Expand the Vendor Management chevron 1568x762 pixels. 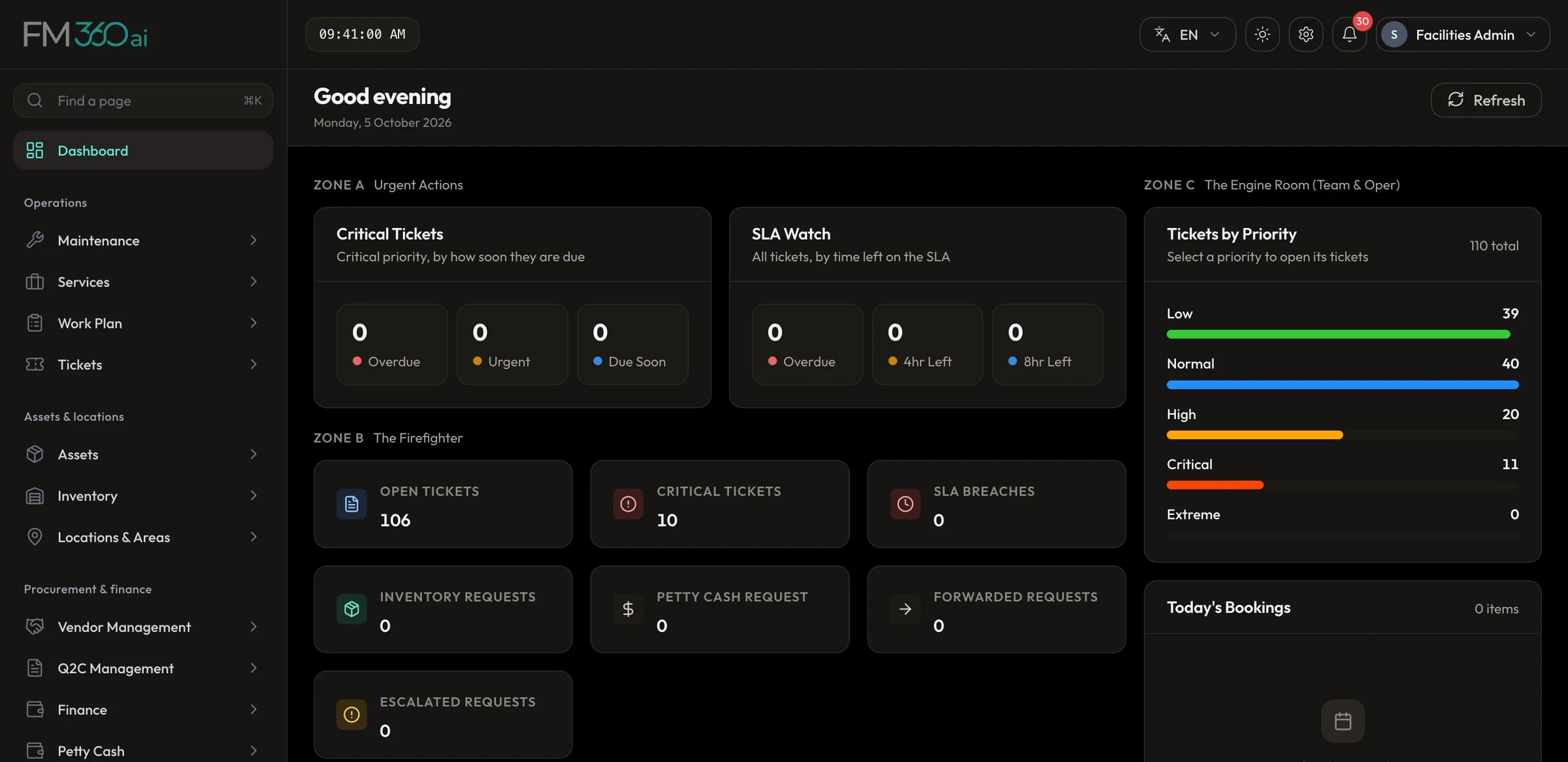[x=253, y=627]
